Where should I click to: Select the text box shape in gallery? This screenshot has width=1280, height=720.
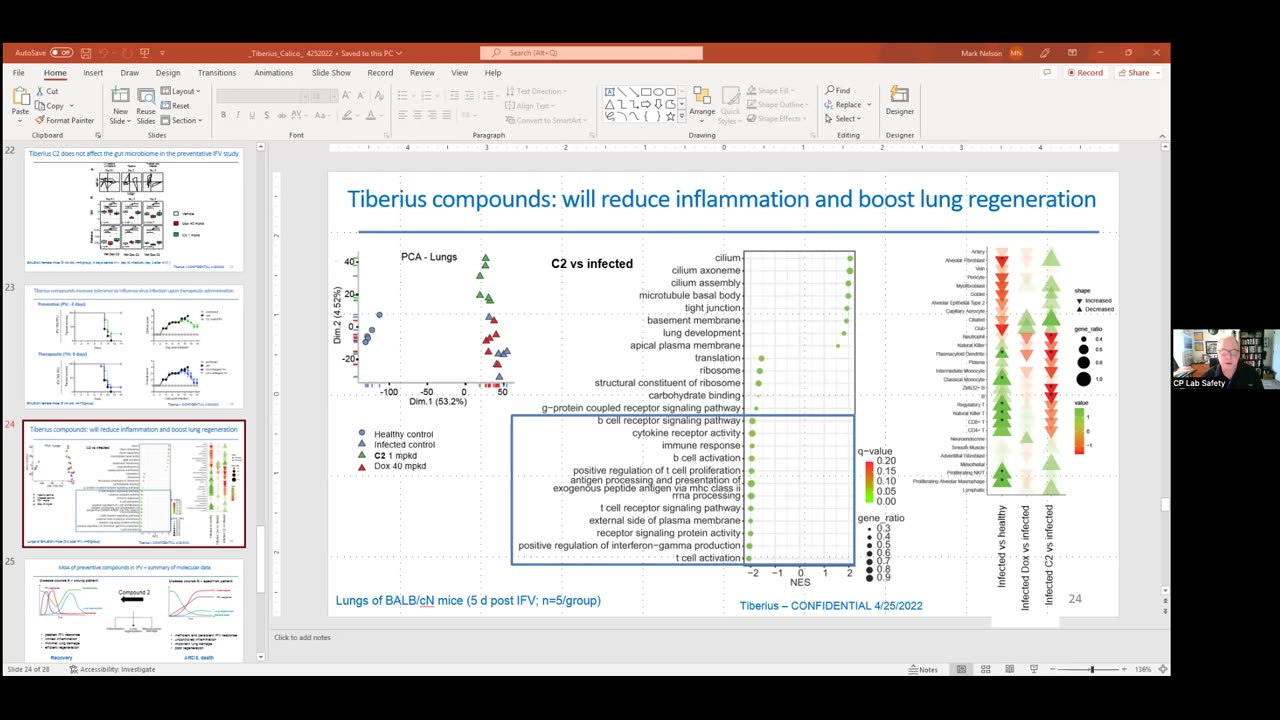(610, 92)
